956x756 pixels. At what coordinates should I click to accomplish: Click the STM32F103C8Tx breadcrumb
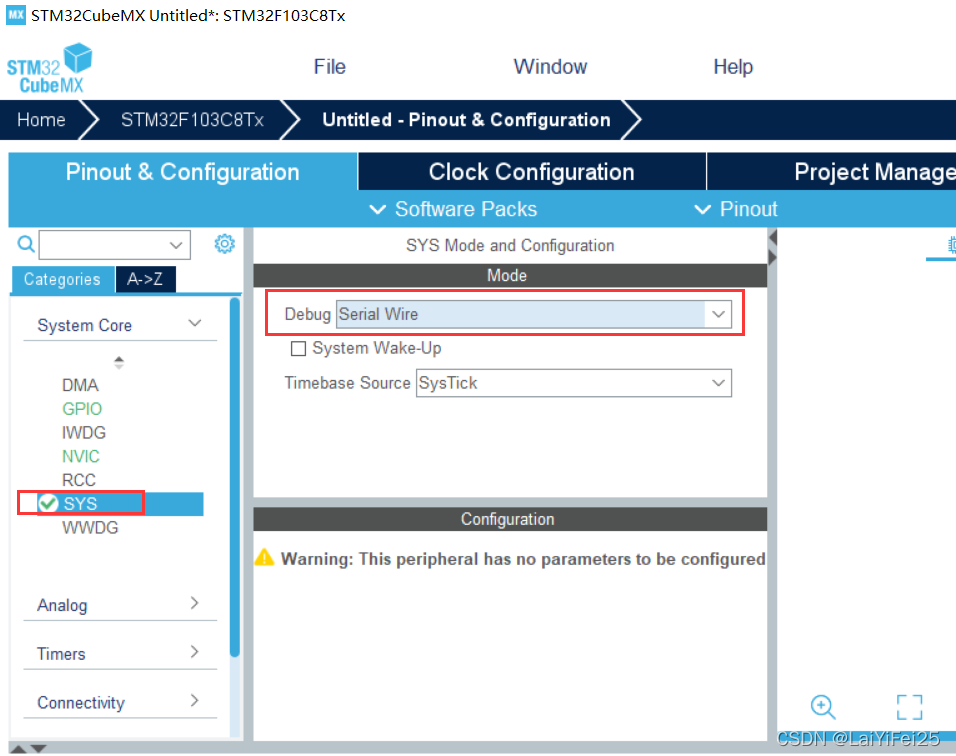click(x=192, y=119)
